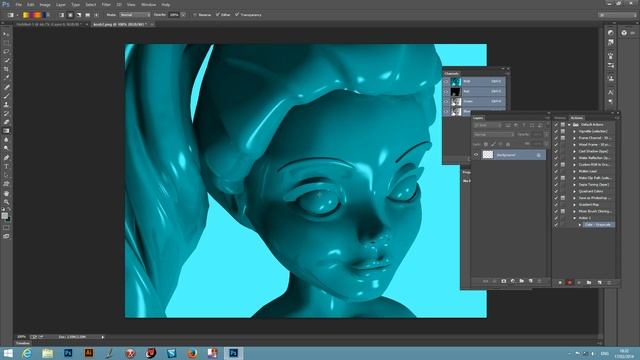Screen dimensions: 640x360
Task: Select the Gradient tool in toolbox
Action: (x=6, y=131)
